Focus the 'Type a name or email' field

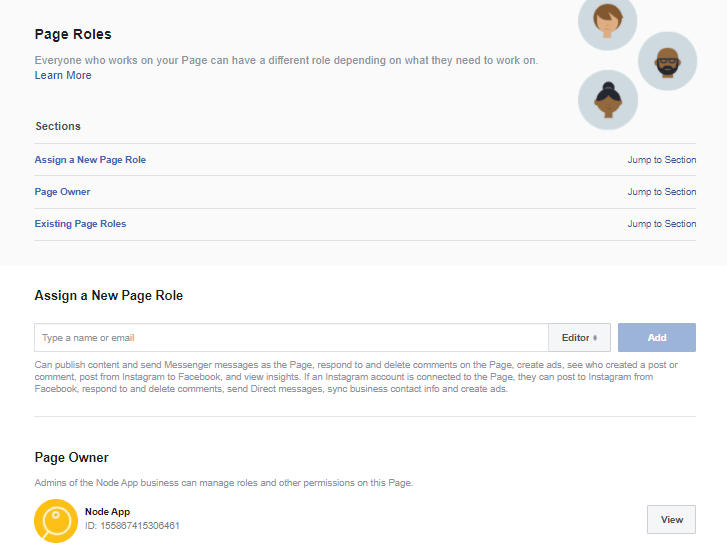click(291, 338)
